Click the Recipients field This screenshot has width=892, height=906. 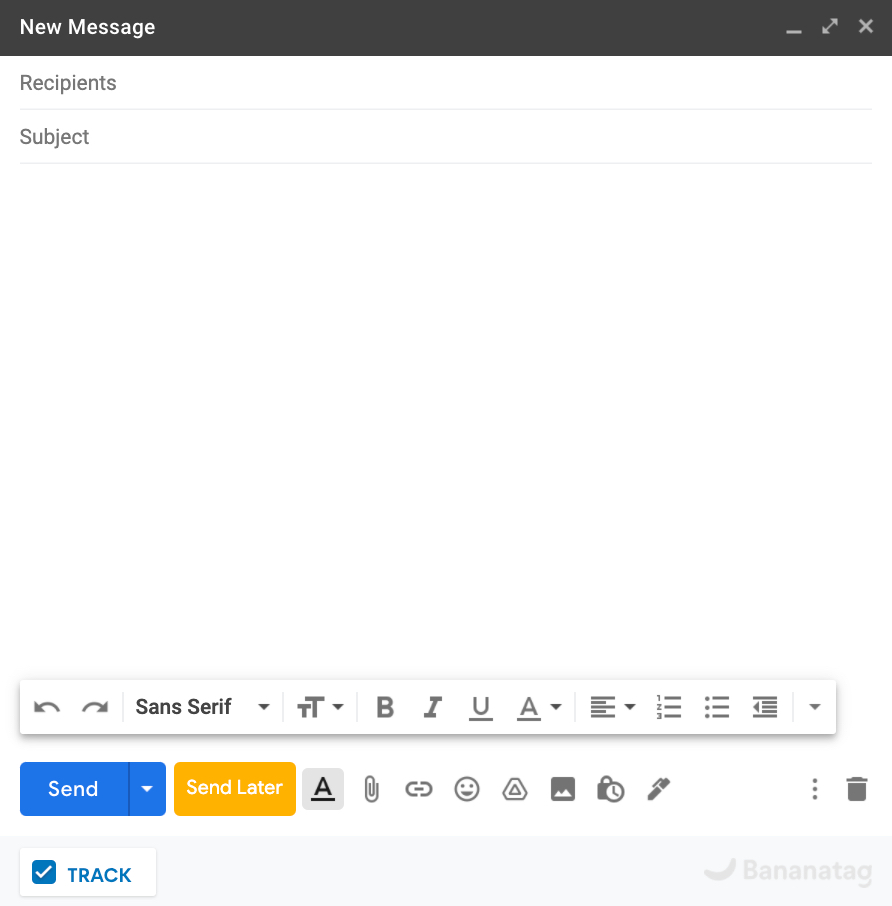pyautogui.click(x=445, y=83)
